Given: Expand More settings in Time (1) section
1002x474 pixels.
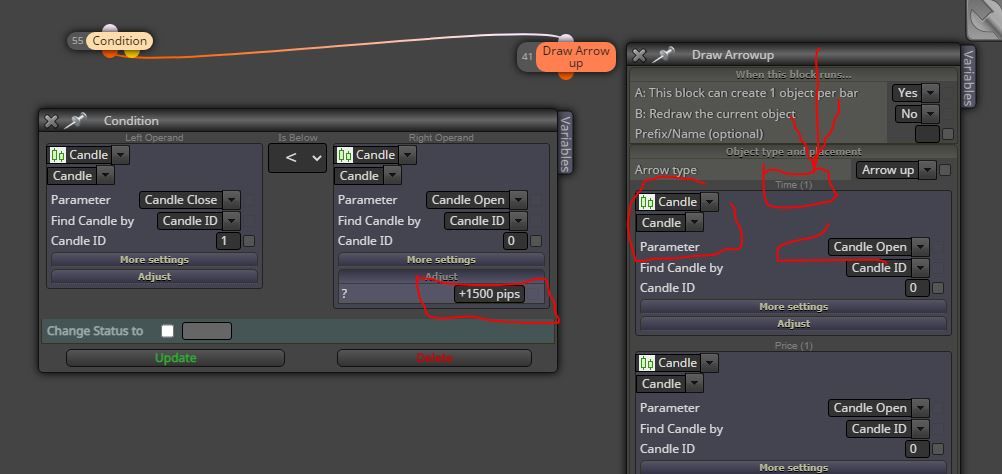Looking at the screenshot, I should coord(793,307).
